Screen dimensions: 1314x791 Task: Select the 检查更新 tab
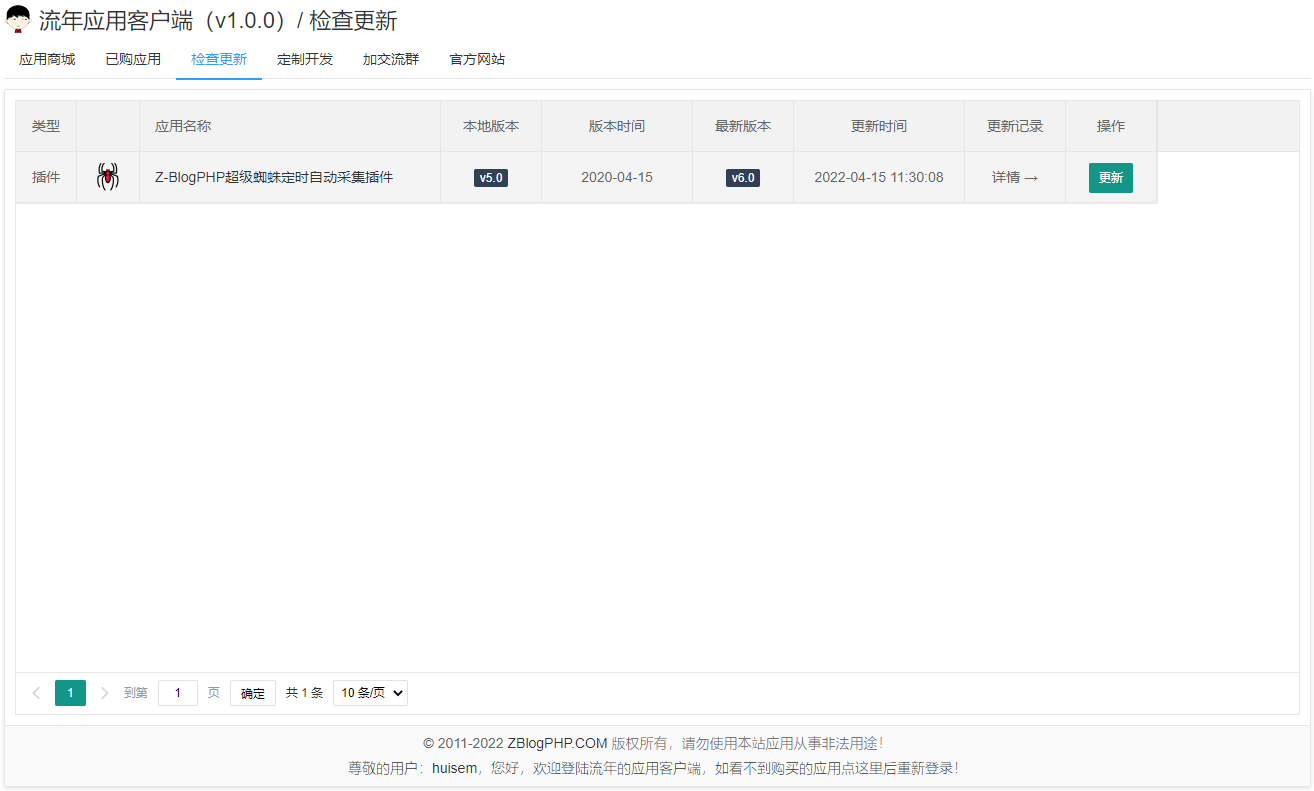point(219,59)
